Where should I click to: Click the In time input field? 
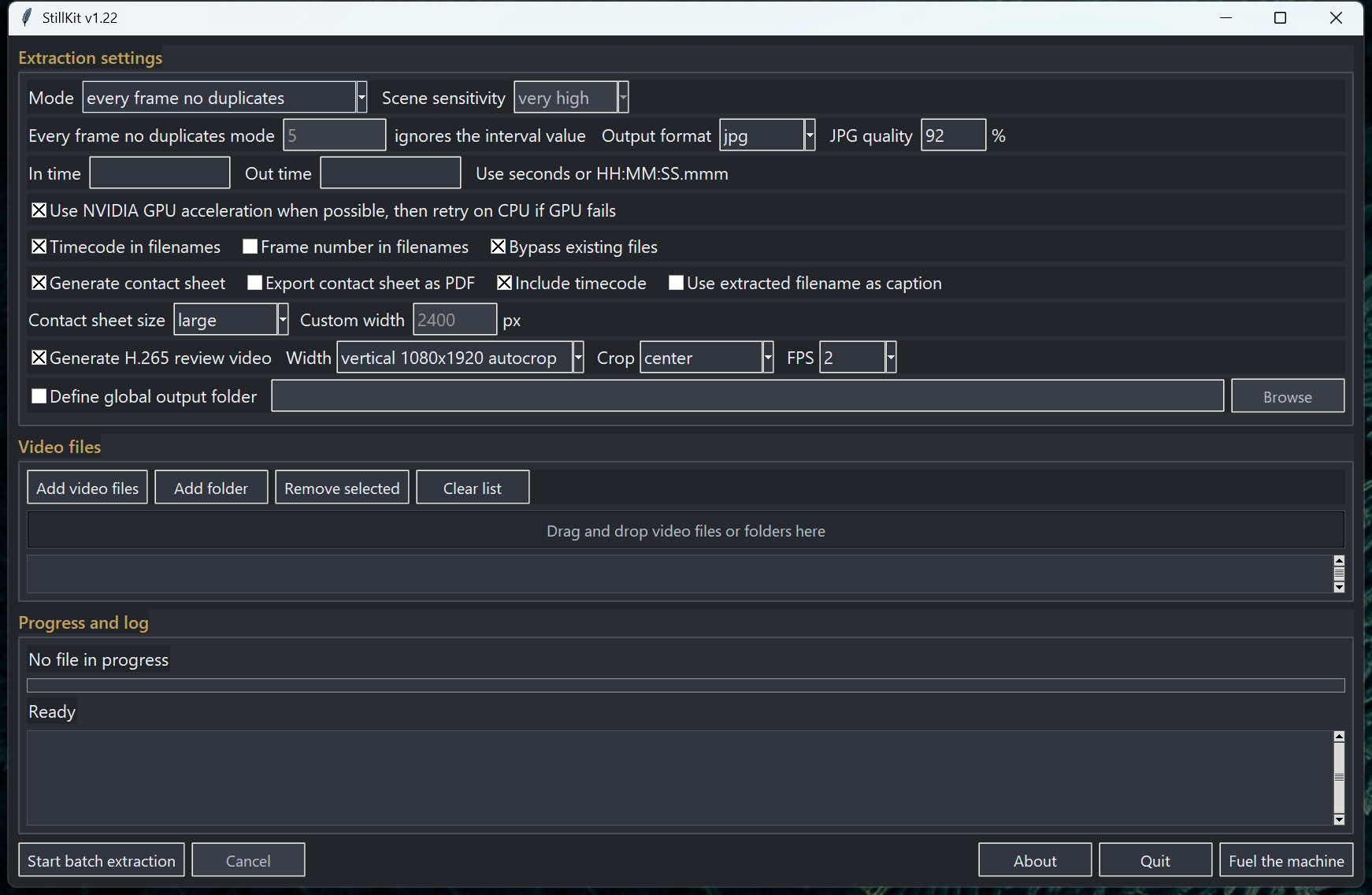point(159,173)
